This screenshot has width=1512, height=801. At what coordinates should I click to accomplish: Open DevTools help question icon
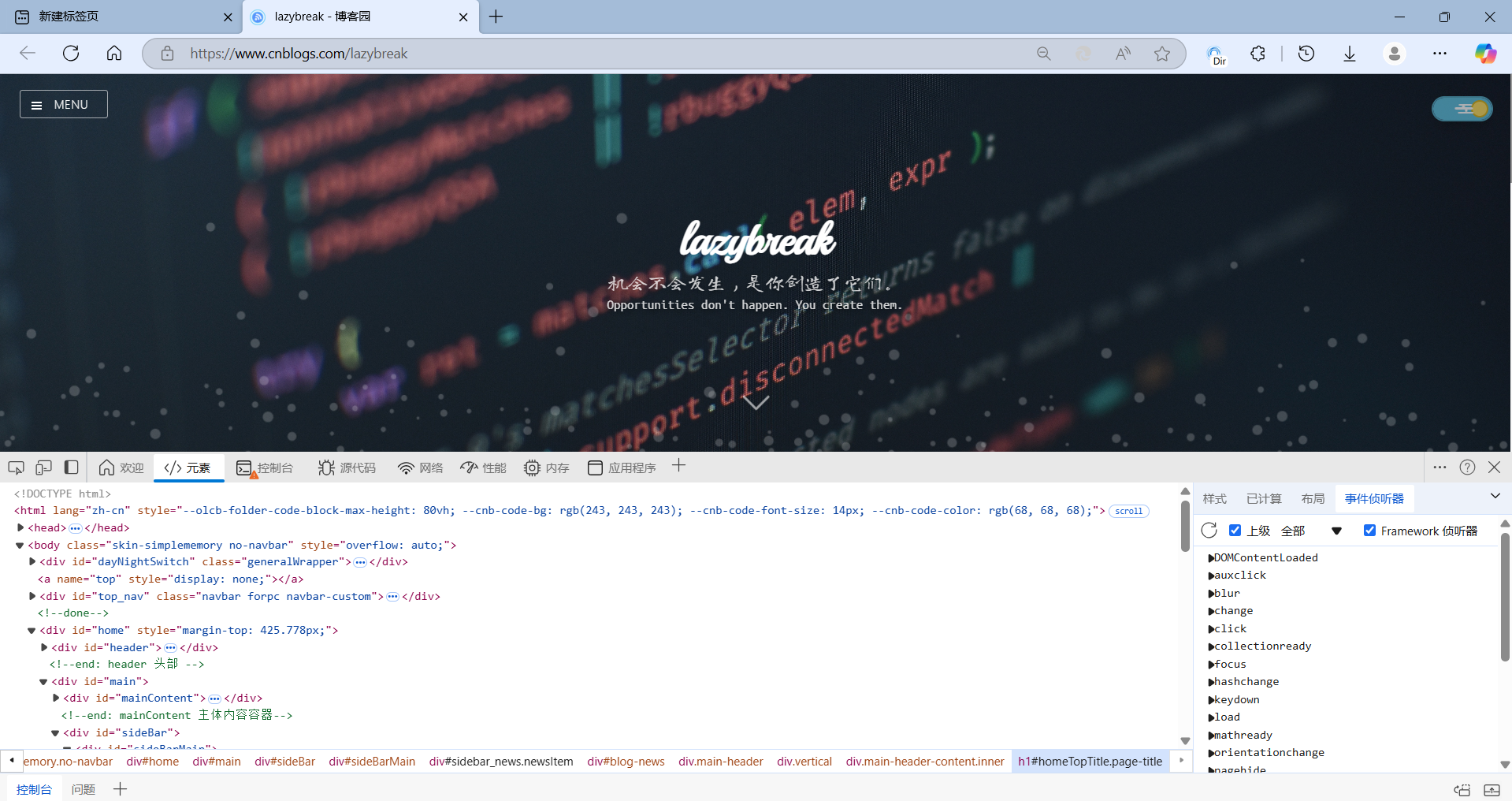click(1467, 467)
